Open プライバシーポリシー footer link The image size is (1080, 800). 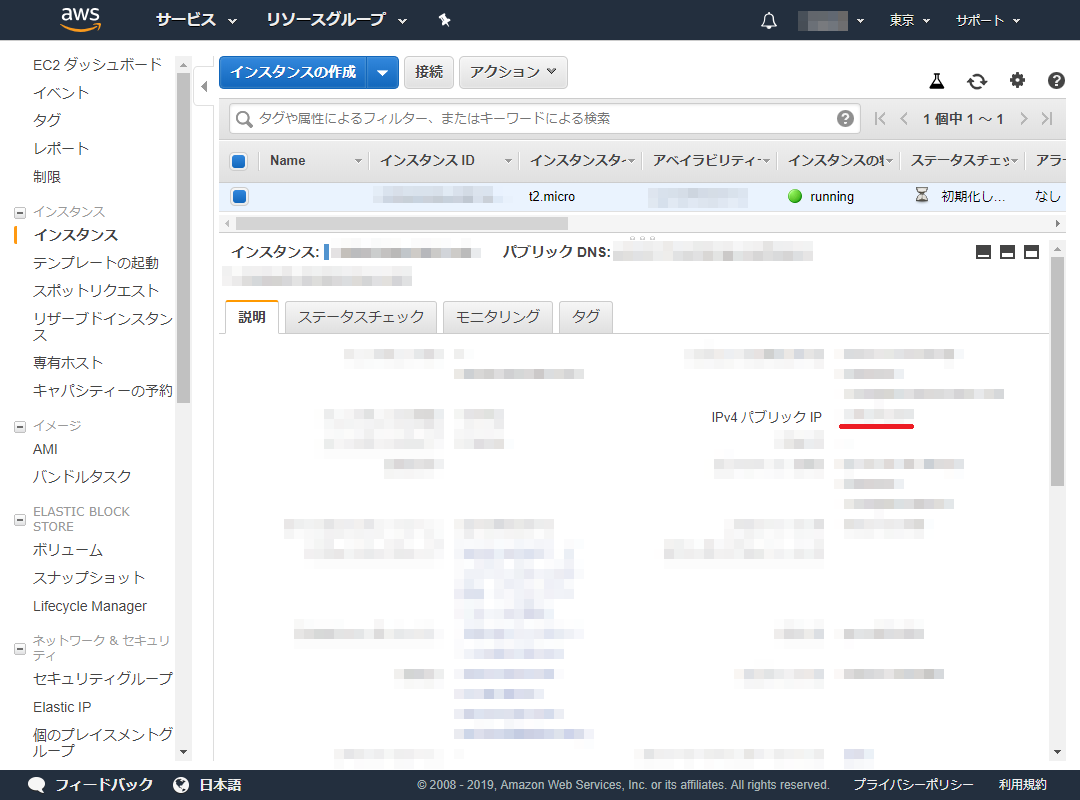[x=913, y=785]
